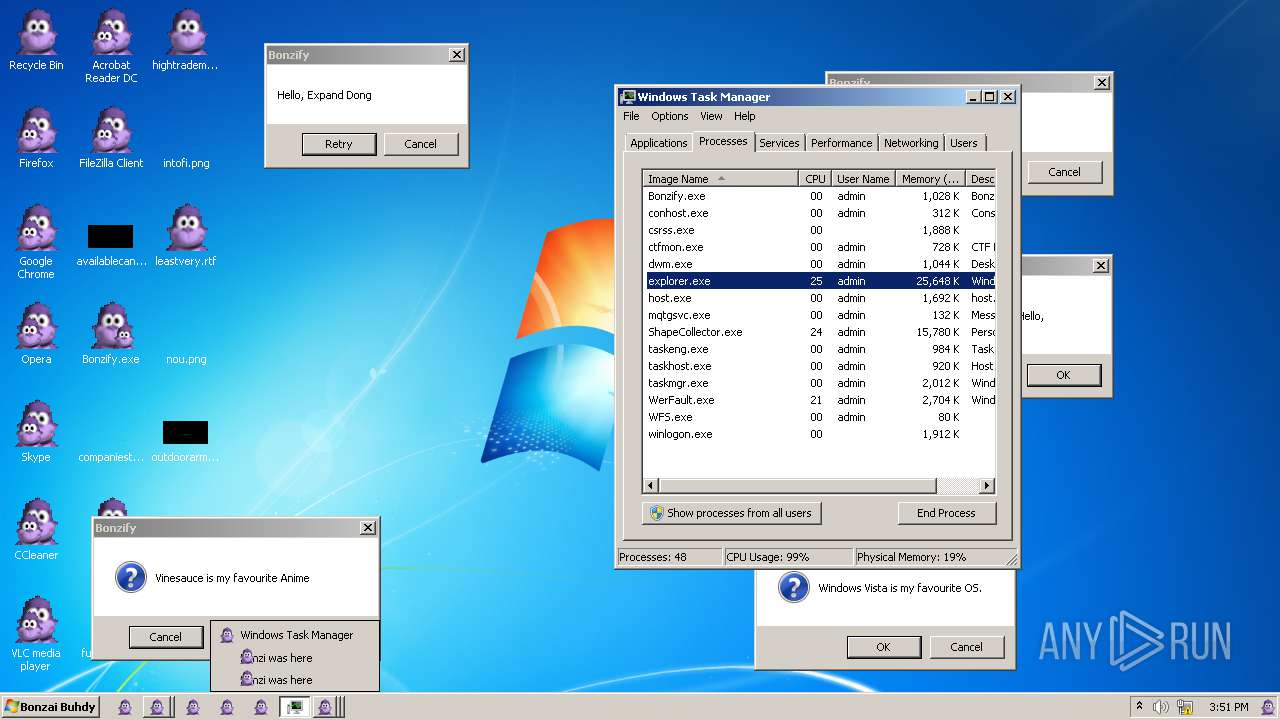
Task: Select the host.exe process row
Action: pos(819,298)
